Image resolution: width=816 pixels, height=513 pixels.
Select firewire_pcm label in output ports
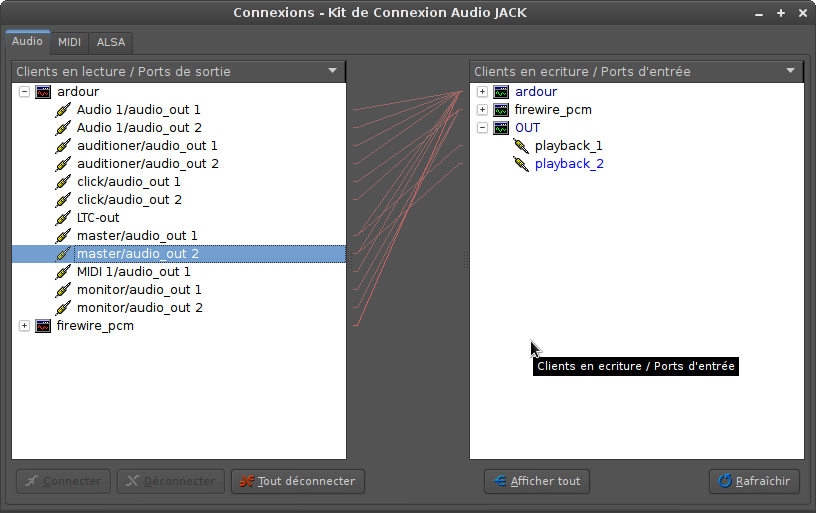95,326
